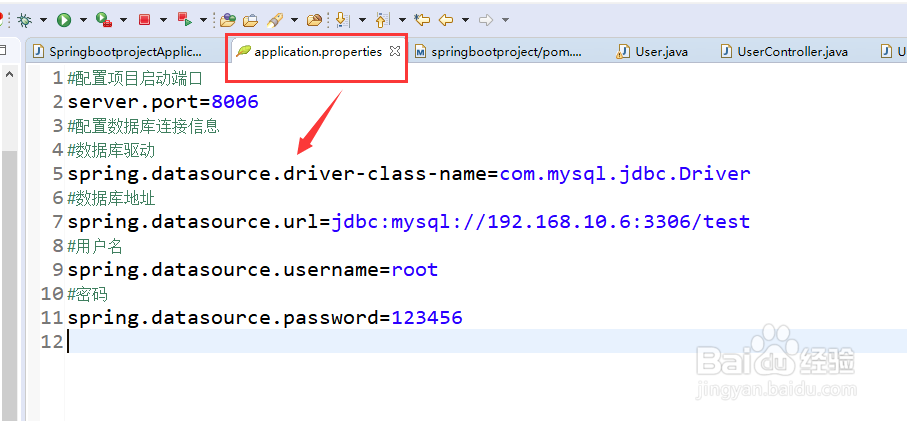Click the Maven icon on pom tab
907x421 pixels.
(421, 51)
